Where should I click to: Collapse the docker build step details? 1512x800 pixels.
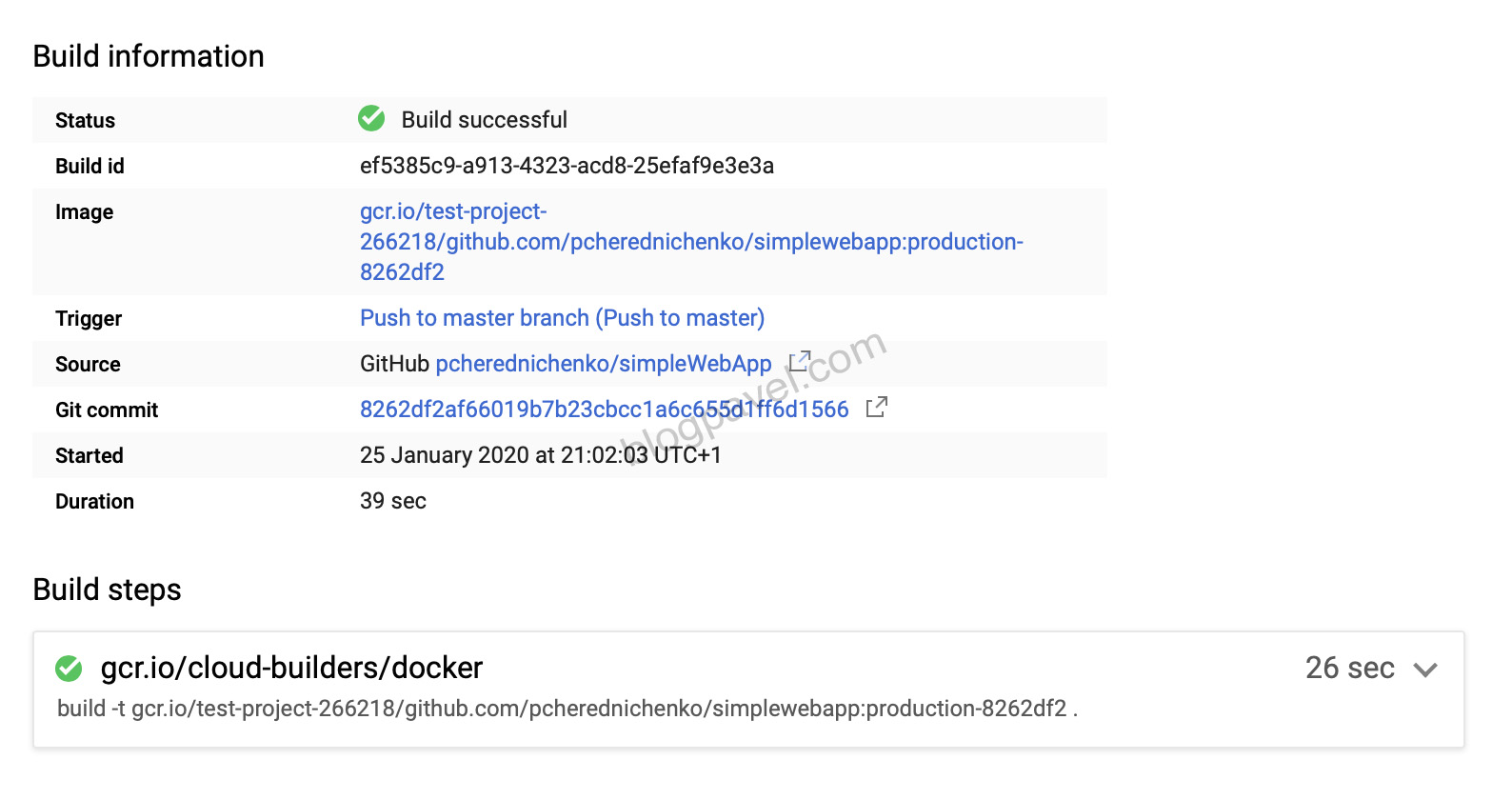click(1425, 670)
